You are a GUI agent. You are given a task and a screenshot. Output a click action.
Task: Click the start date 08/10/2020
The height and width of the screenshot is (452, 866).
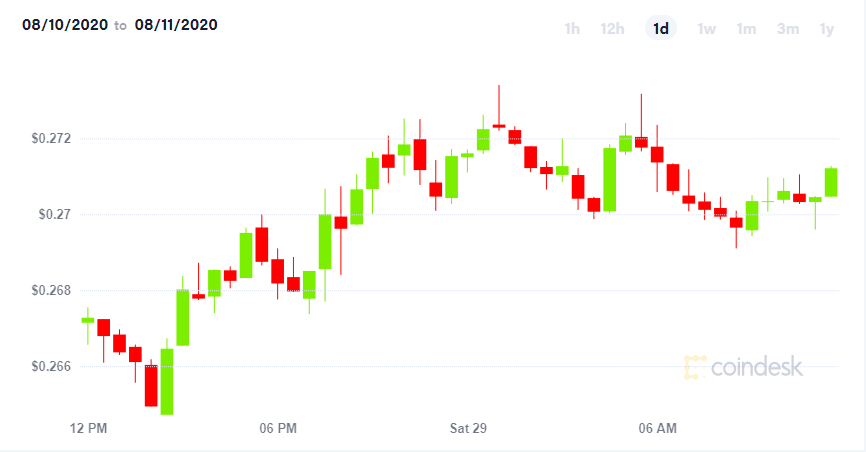tap(65, 25)
